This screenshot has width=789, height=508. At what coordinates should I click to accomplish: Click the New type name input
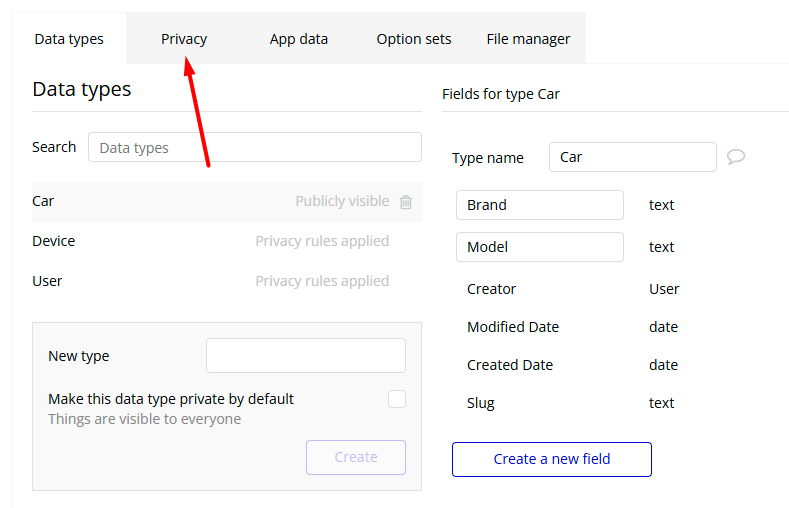pos(306,355)
